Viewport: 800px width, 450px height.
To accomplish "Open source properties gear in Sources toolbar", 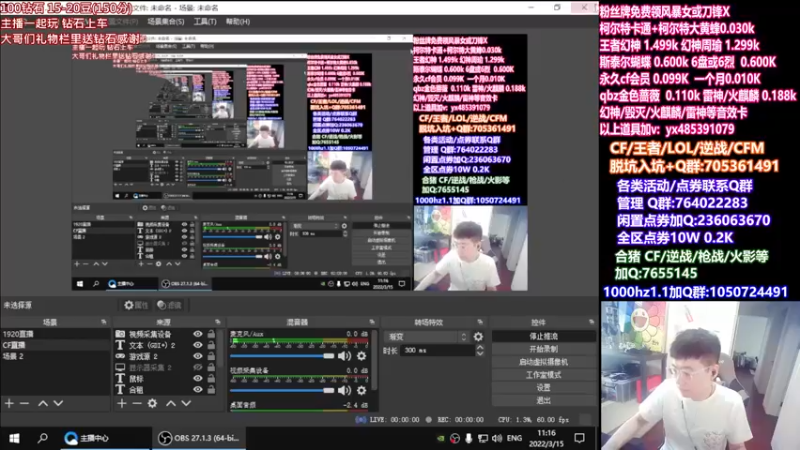I will click(x=153, y=404).
